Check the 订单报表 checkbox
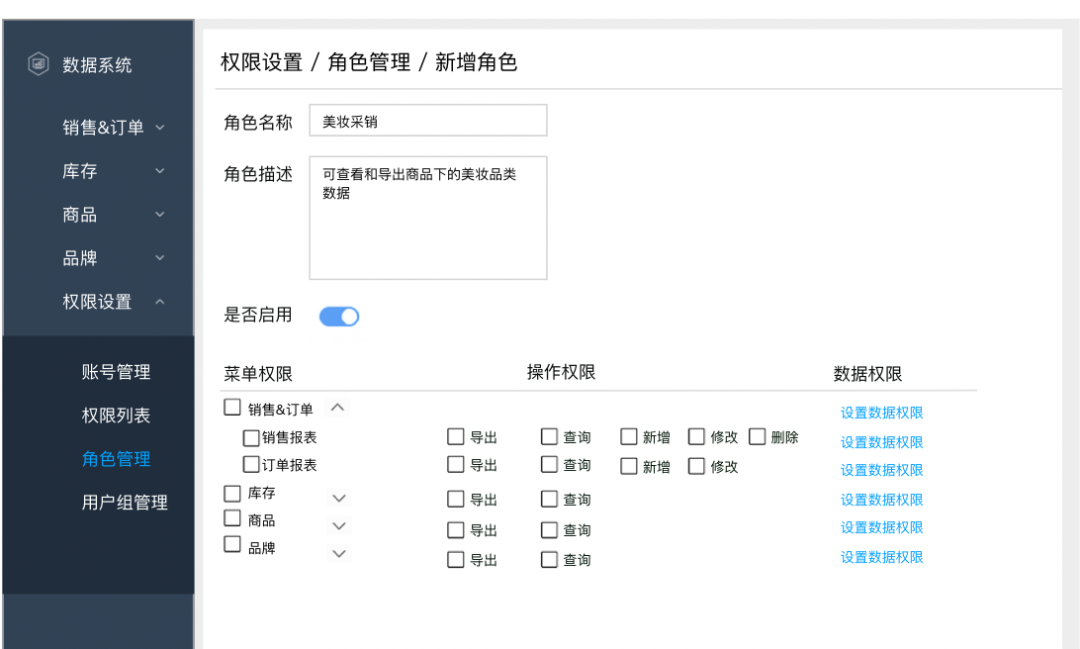Image resolution: width=1080 pixels, height=649 pixels. point(249,465)
